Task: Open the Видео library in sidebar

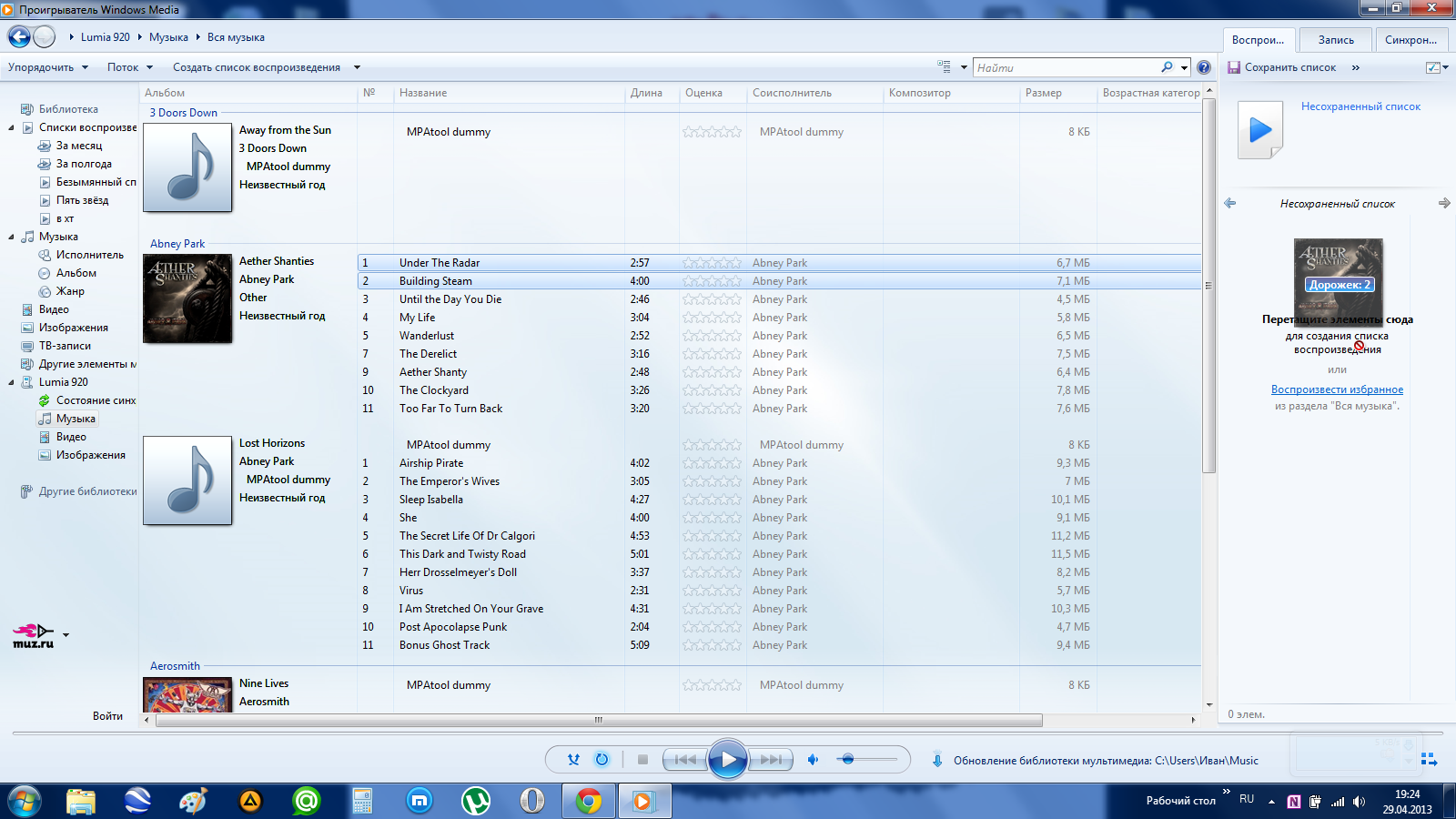Action: point(54,309)
